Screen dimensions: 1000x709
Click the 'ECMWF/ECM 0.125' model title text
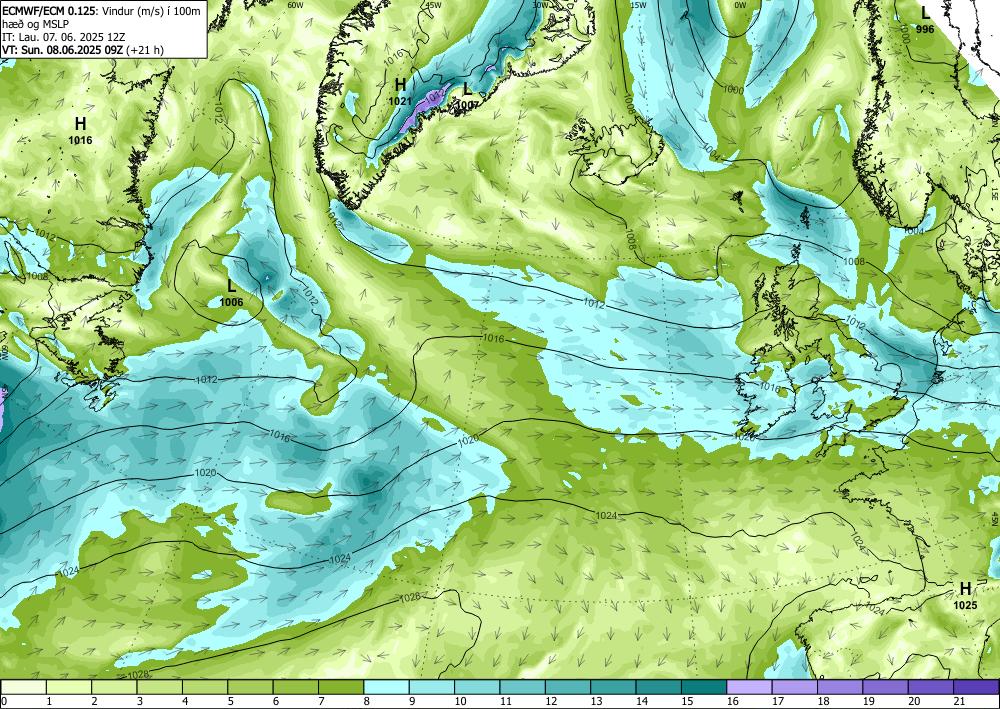click(x=49, y=11)
